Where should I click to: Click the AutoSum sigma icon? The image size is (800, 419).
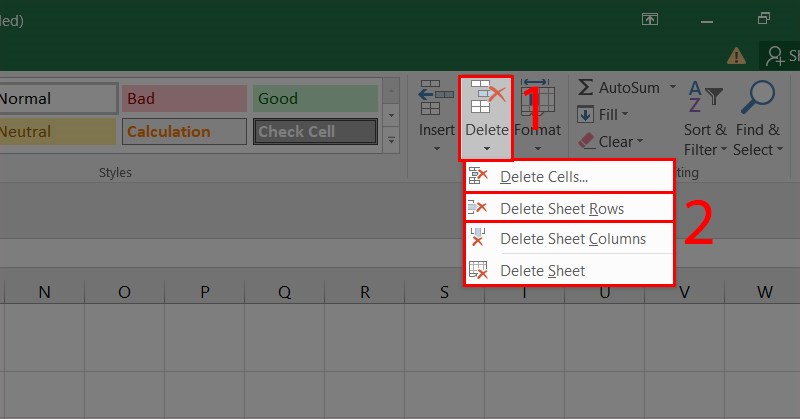pos(587,88)
